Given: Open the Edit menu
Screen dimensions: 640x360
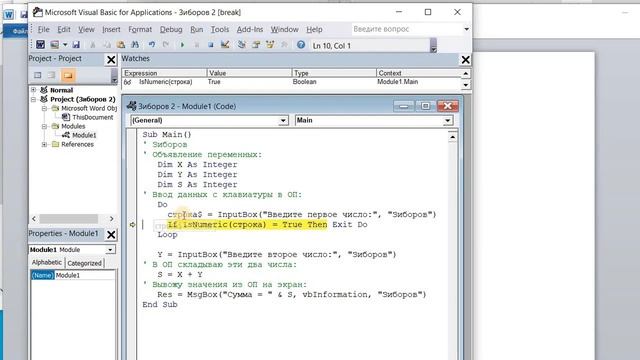Looking at the screenshot, I should [x=64, y=29].
